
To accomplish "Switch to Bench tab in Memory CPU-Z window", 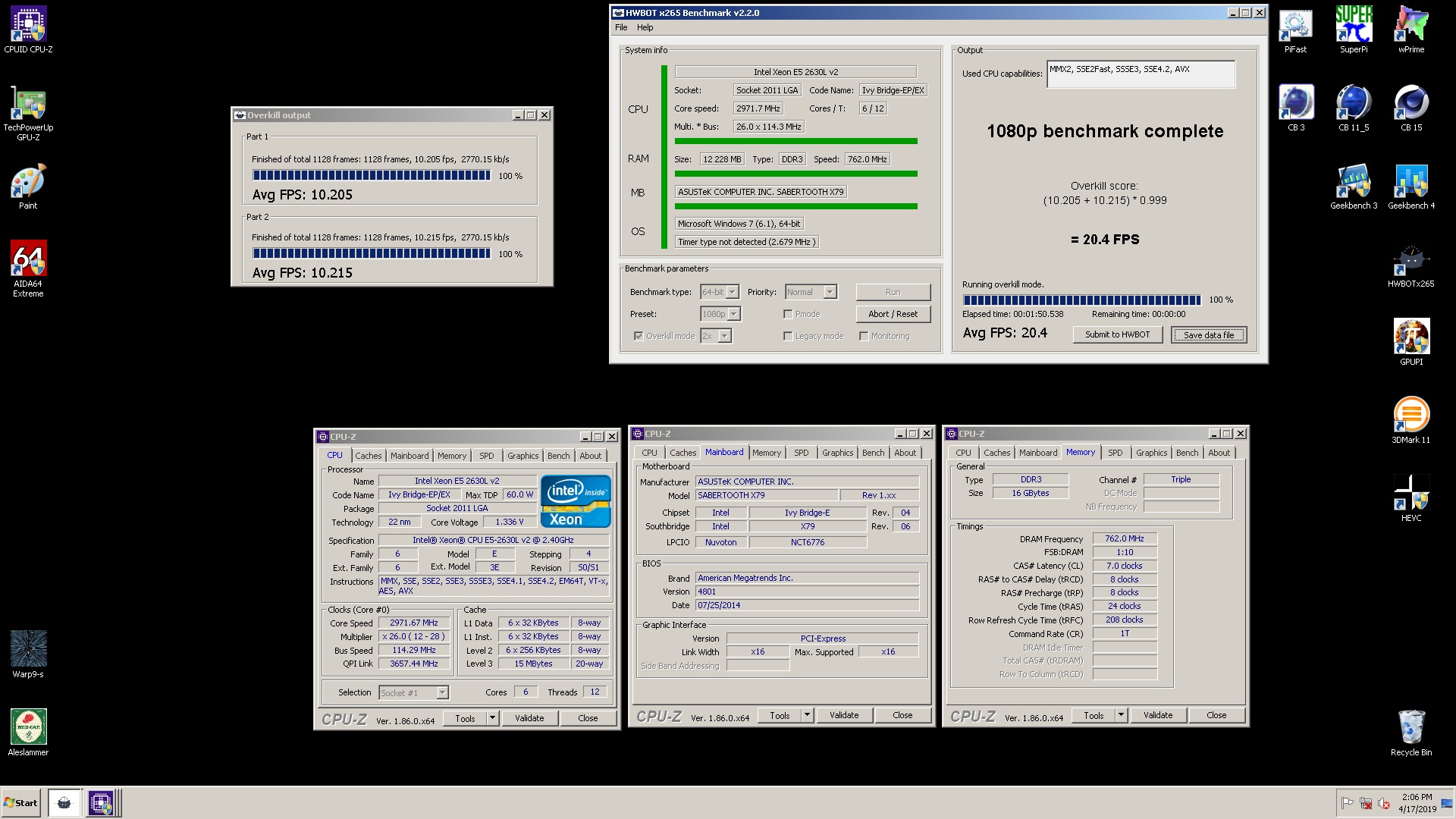I will tap(1188, 453).
